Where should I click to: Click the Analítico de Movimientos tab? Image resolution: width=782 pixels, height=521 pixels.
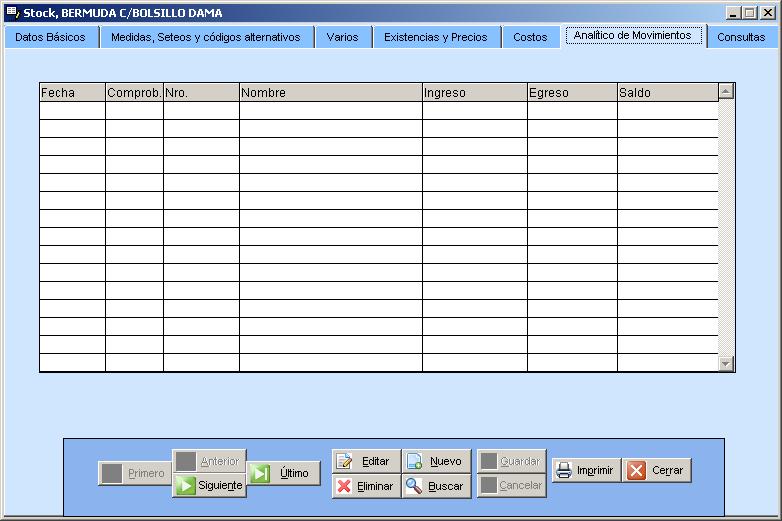pyautogui.click(x=632, y=35)
